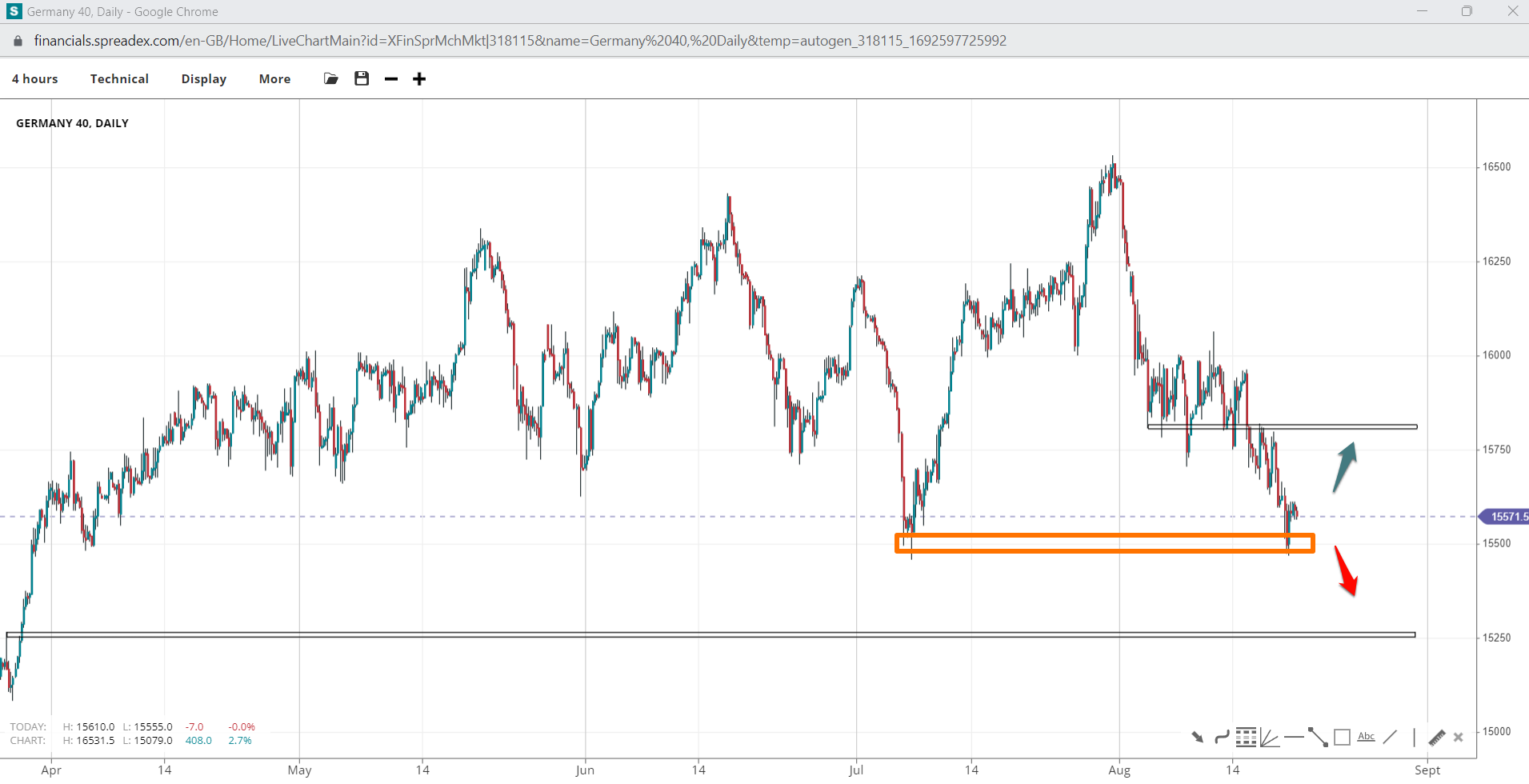
Task: Select the trend line segment tool
Action: (1318, 737)
